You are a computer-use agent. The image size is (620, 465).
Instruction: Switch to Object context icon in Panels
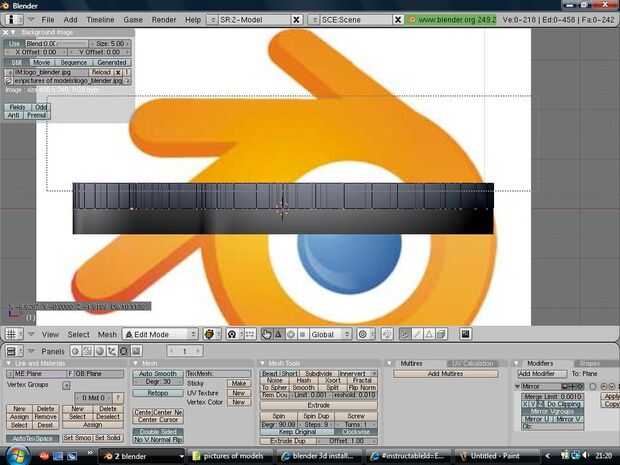point(112,351)
